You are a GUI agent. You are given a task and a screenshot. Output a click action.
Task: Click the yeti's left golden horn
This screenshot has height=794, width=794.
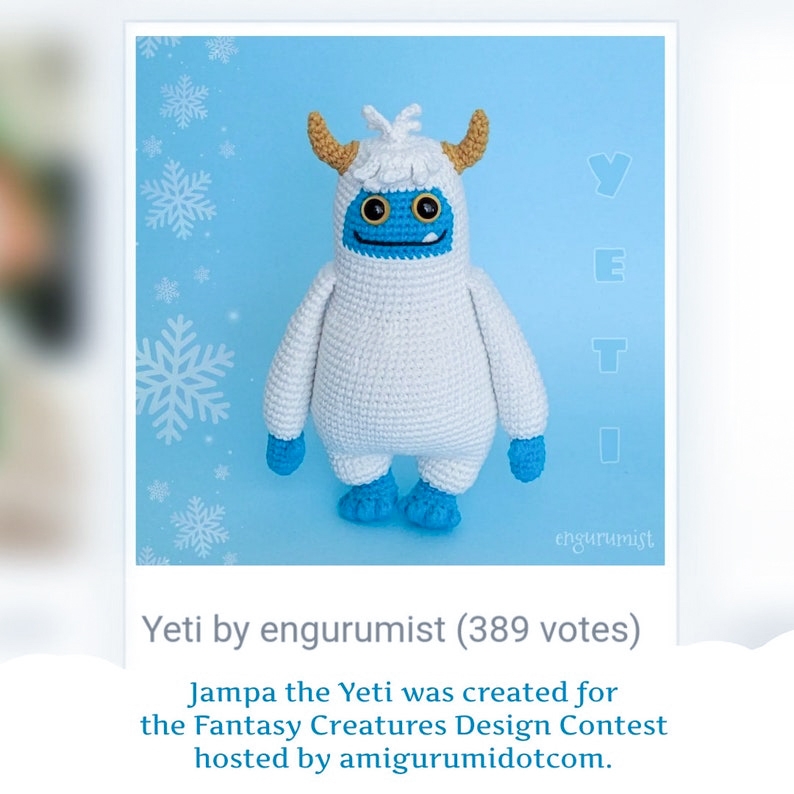[x=330, y=141]
